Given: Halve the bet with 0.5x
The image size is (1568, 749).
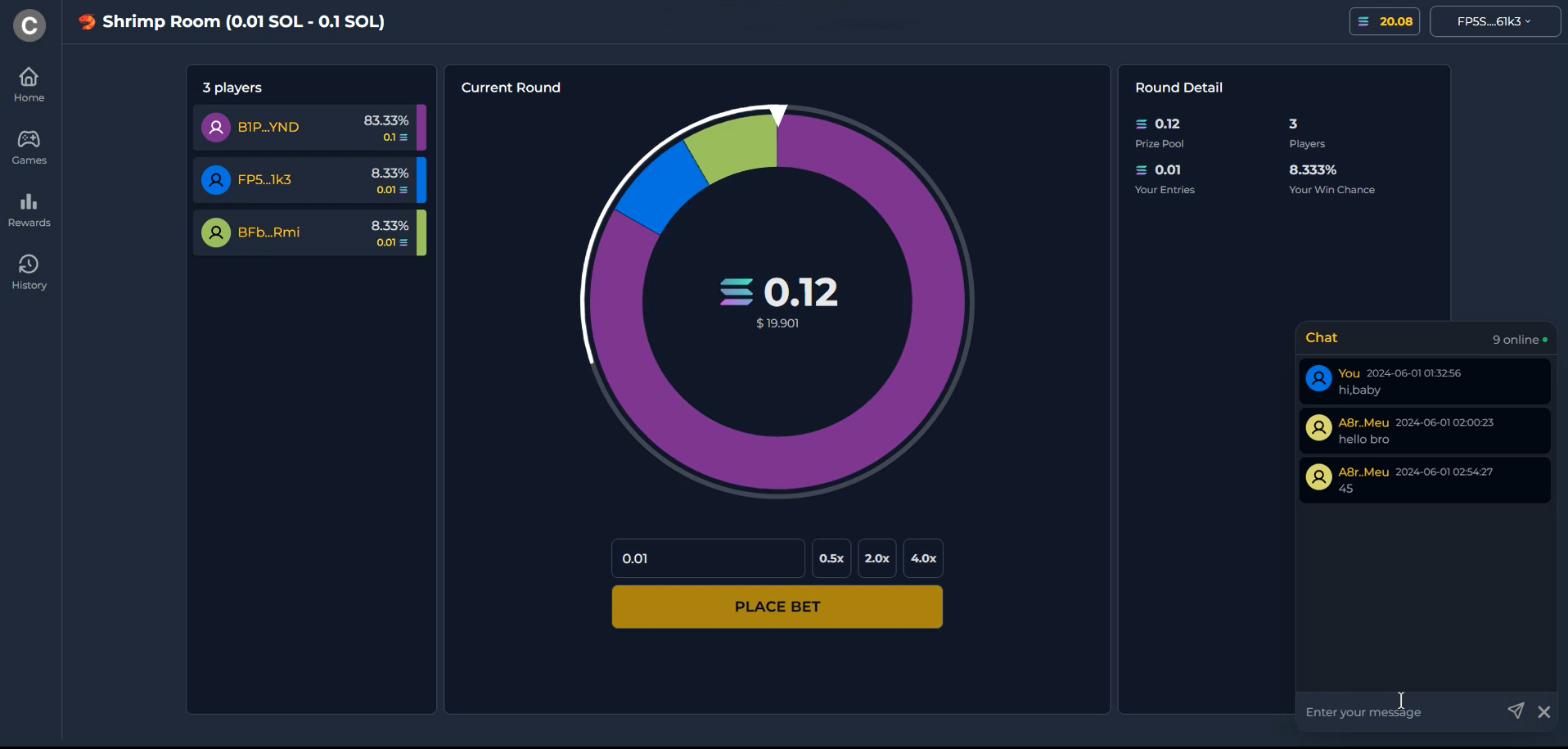Looking at the screenshot, I should 831,558.
